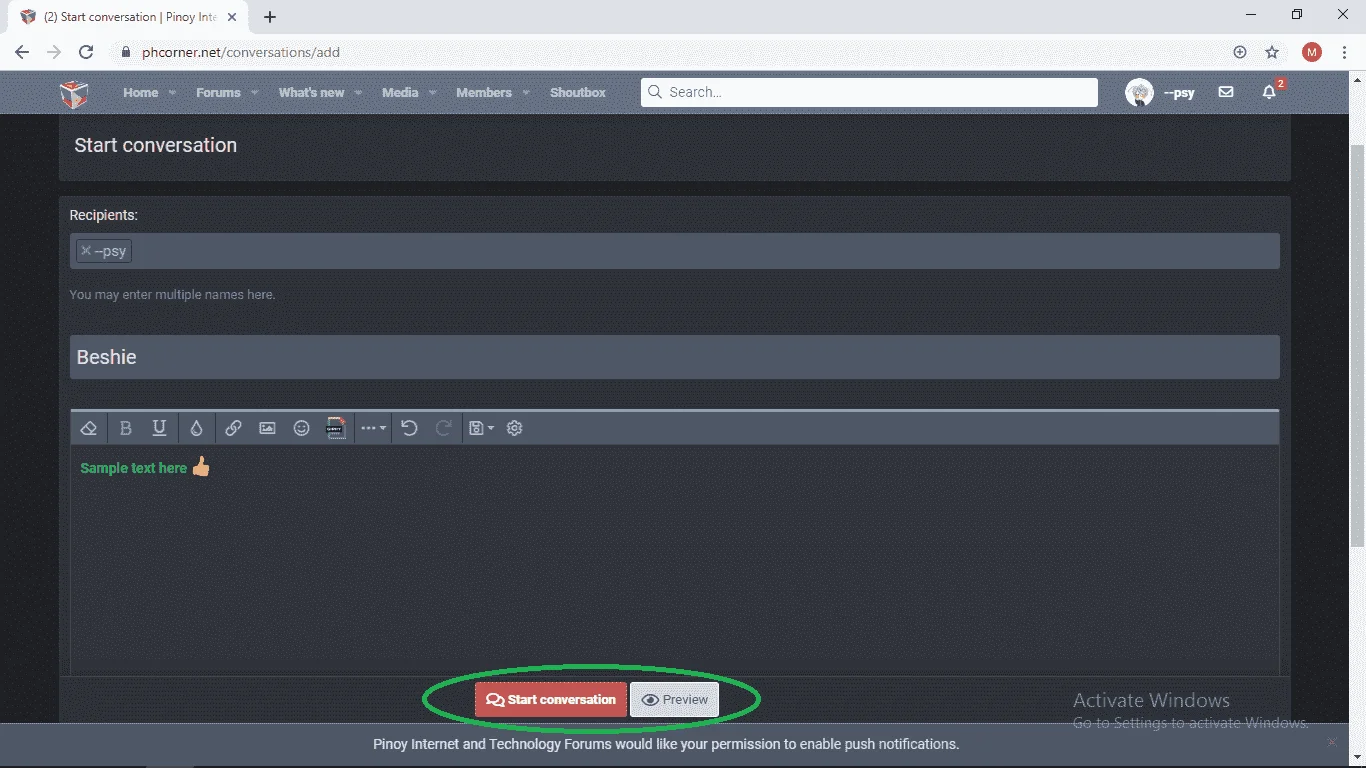Expand the Forums dropdown arrow
The width and height of the screenshot is (1366, 768).
[x=254, y=93]
